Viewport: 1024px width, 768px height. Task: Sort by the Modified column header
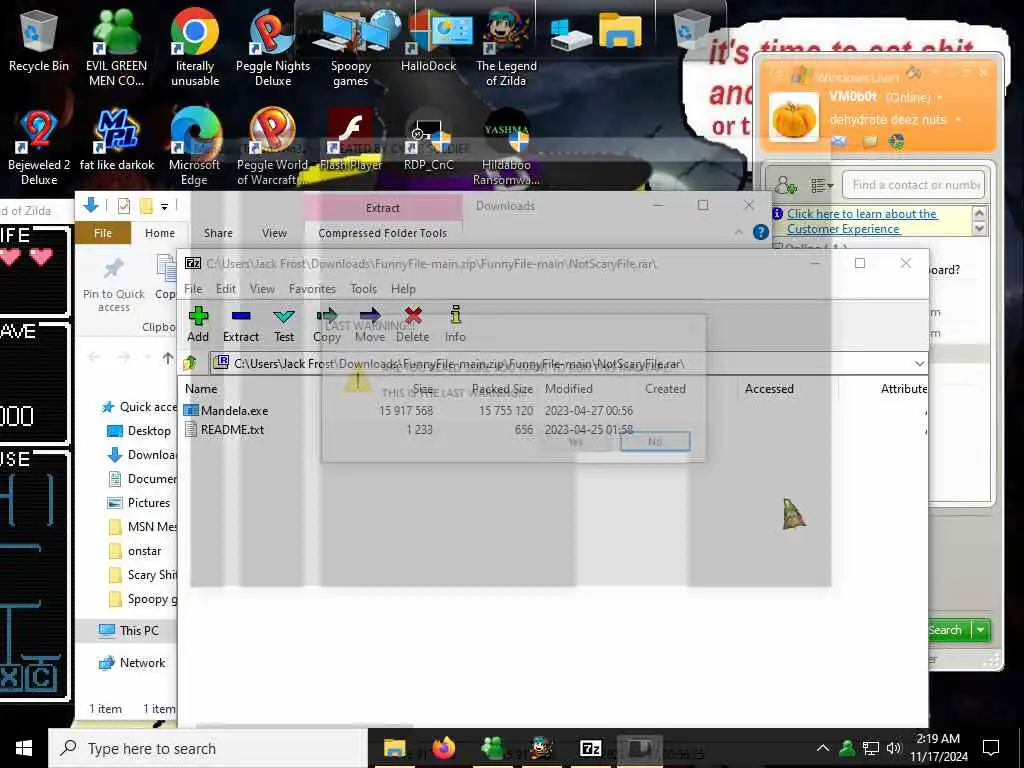(569, 389)
